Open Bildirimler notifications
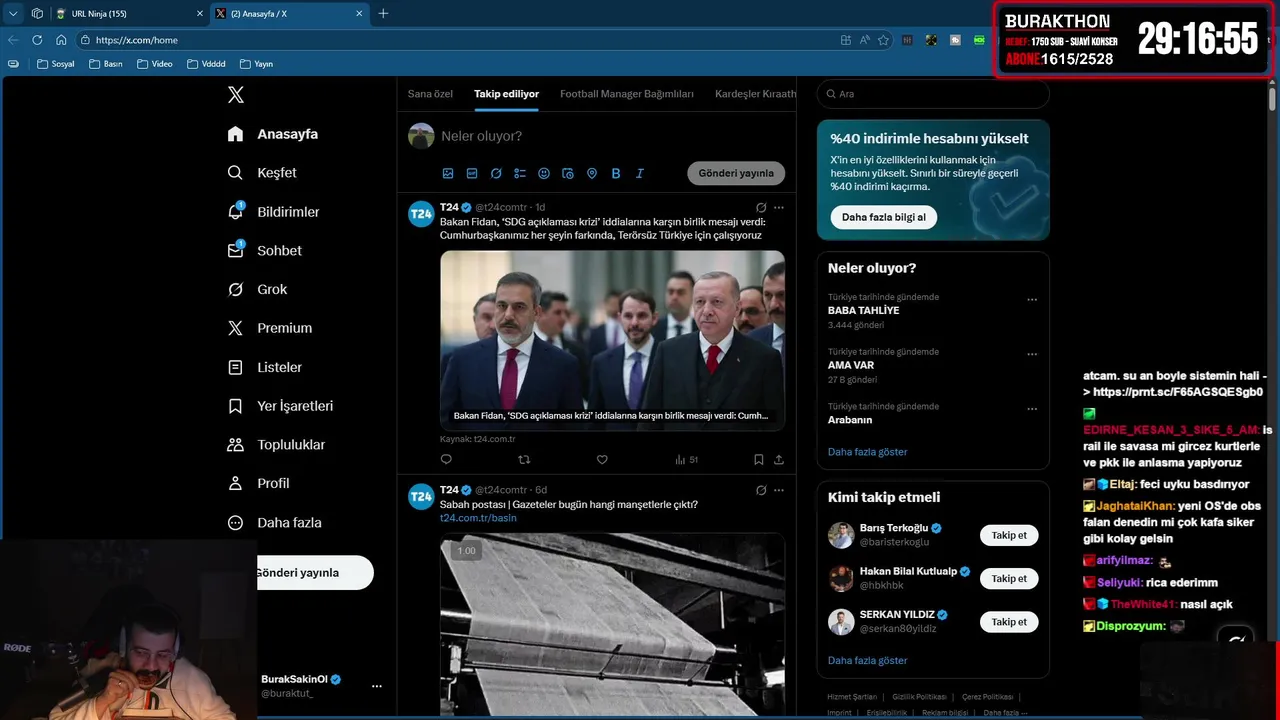This screenshot has height=720, width=1280. [273, 212]
